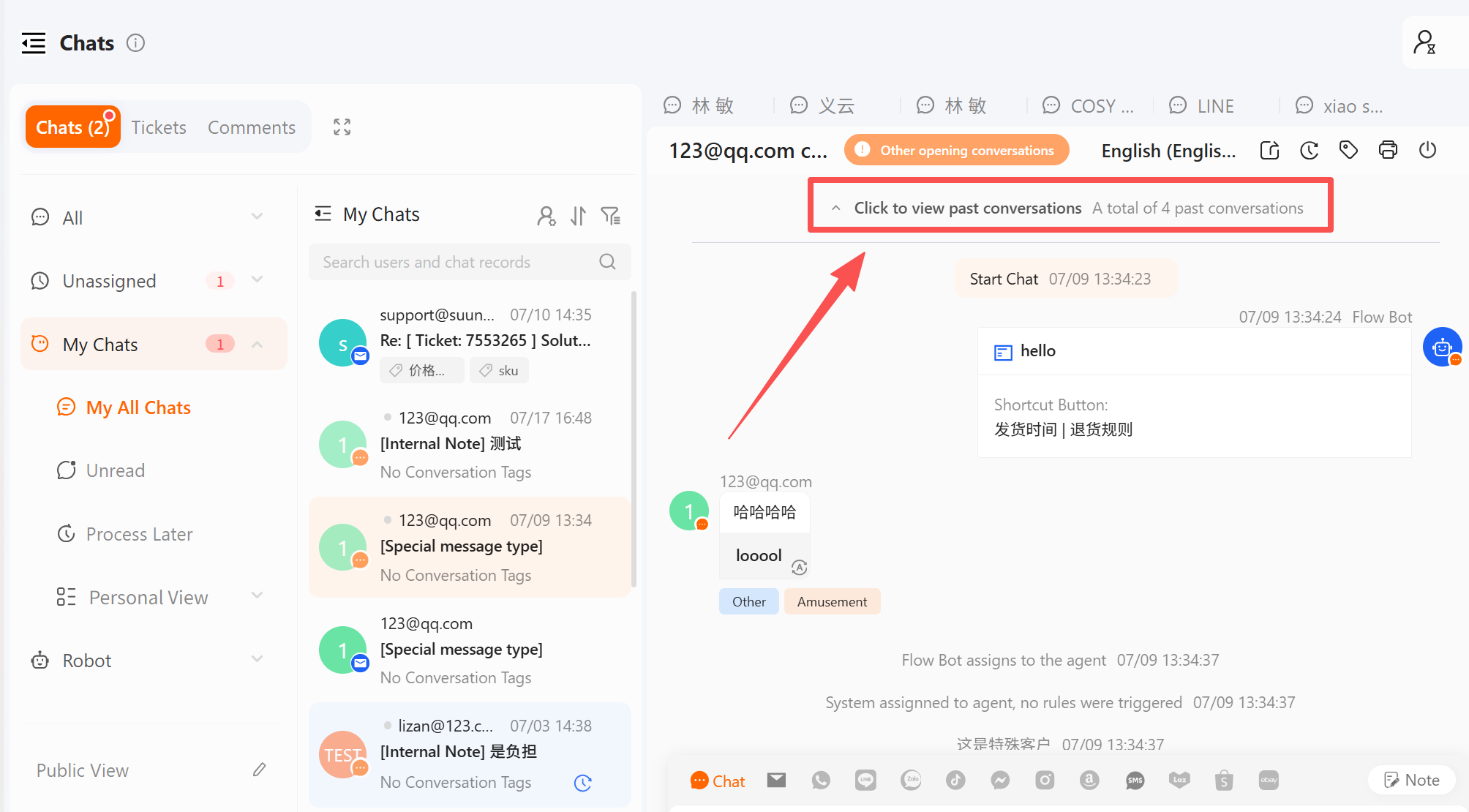
Task: Click the translate icon on looool message
Action: click(799, 567)
